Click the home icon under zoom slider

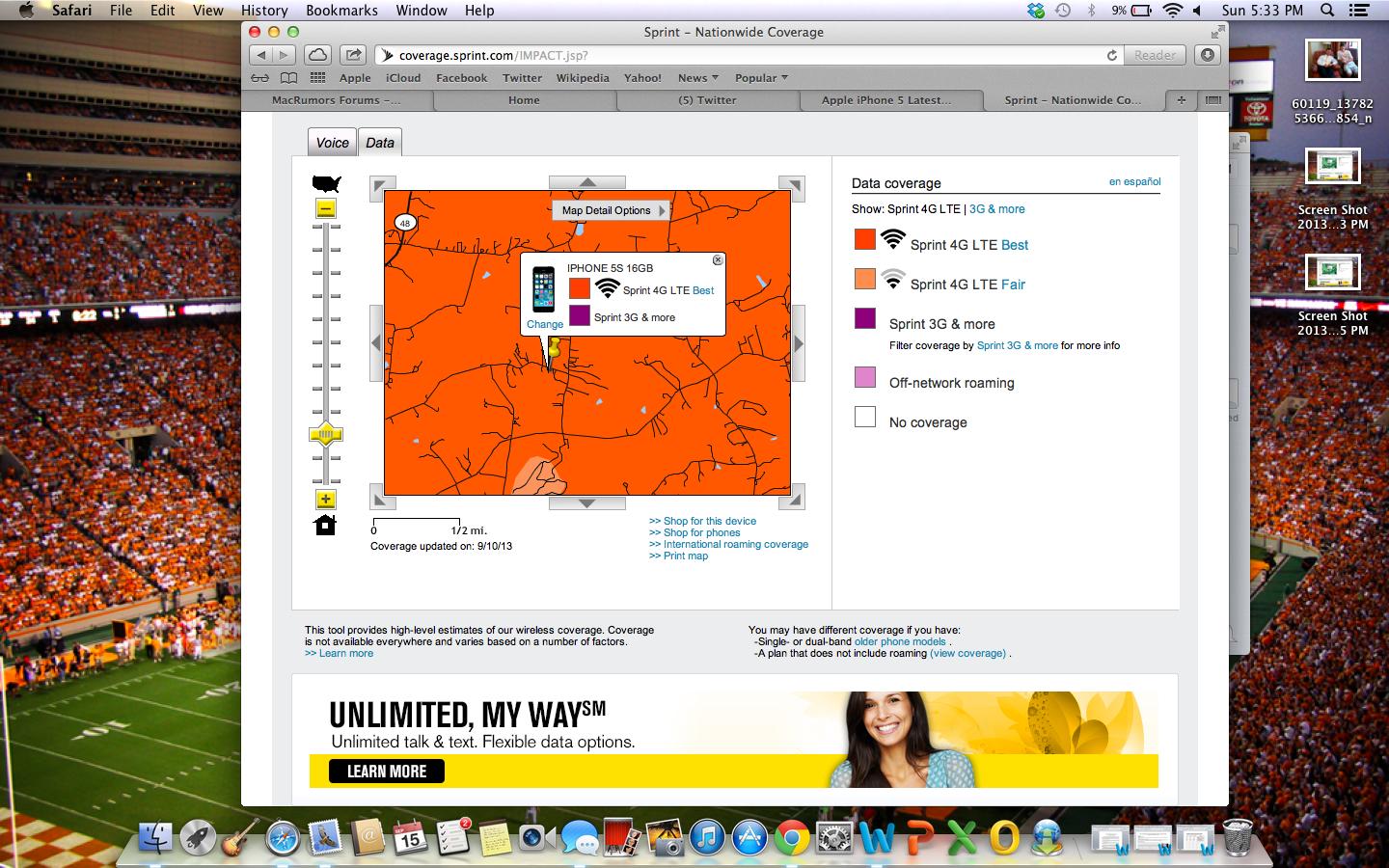(x=326, y=525)
